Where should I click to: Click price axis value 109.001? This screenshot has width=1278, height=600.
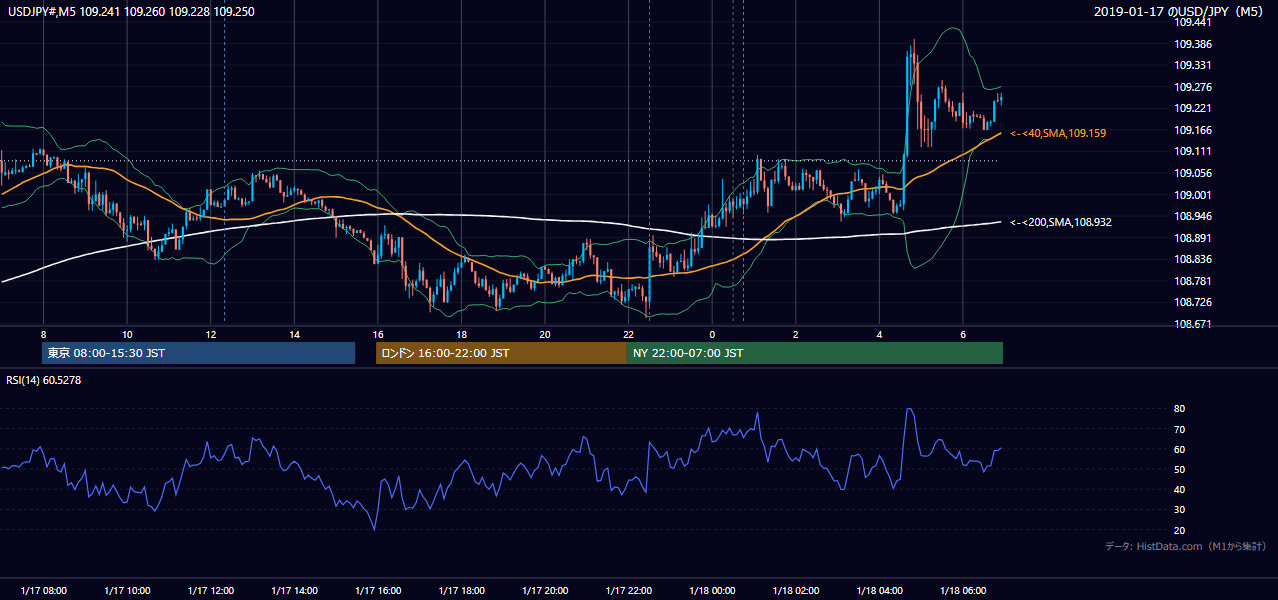pyautogui.click(x=1193, y=195)
